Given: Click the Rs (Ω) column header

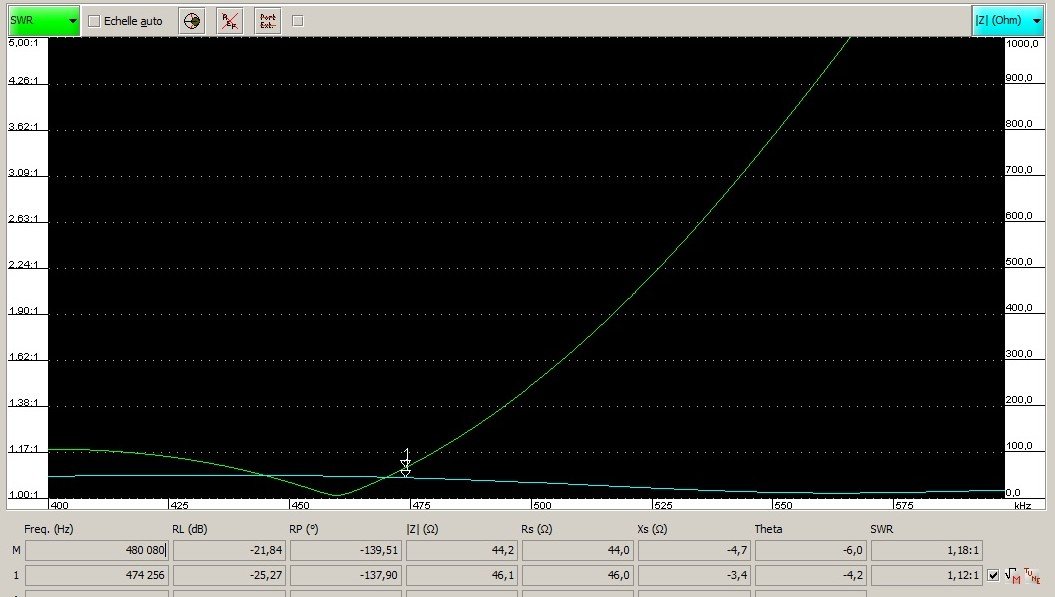Looking at the screenshot, I should point(536,530).
